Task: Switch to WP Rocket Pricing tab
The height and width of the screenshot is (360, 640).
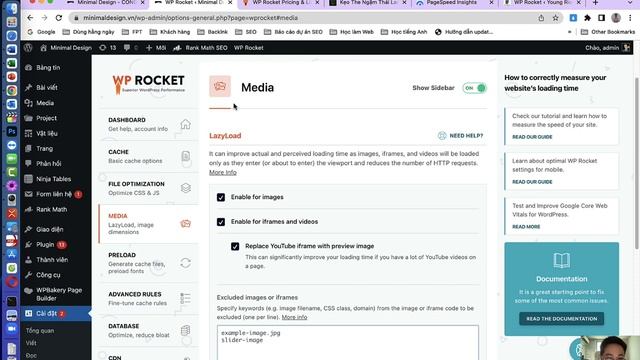Action: pos(281,3)
